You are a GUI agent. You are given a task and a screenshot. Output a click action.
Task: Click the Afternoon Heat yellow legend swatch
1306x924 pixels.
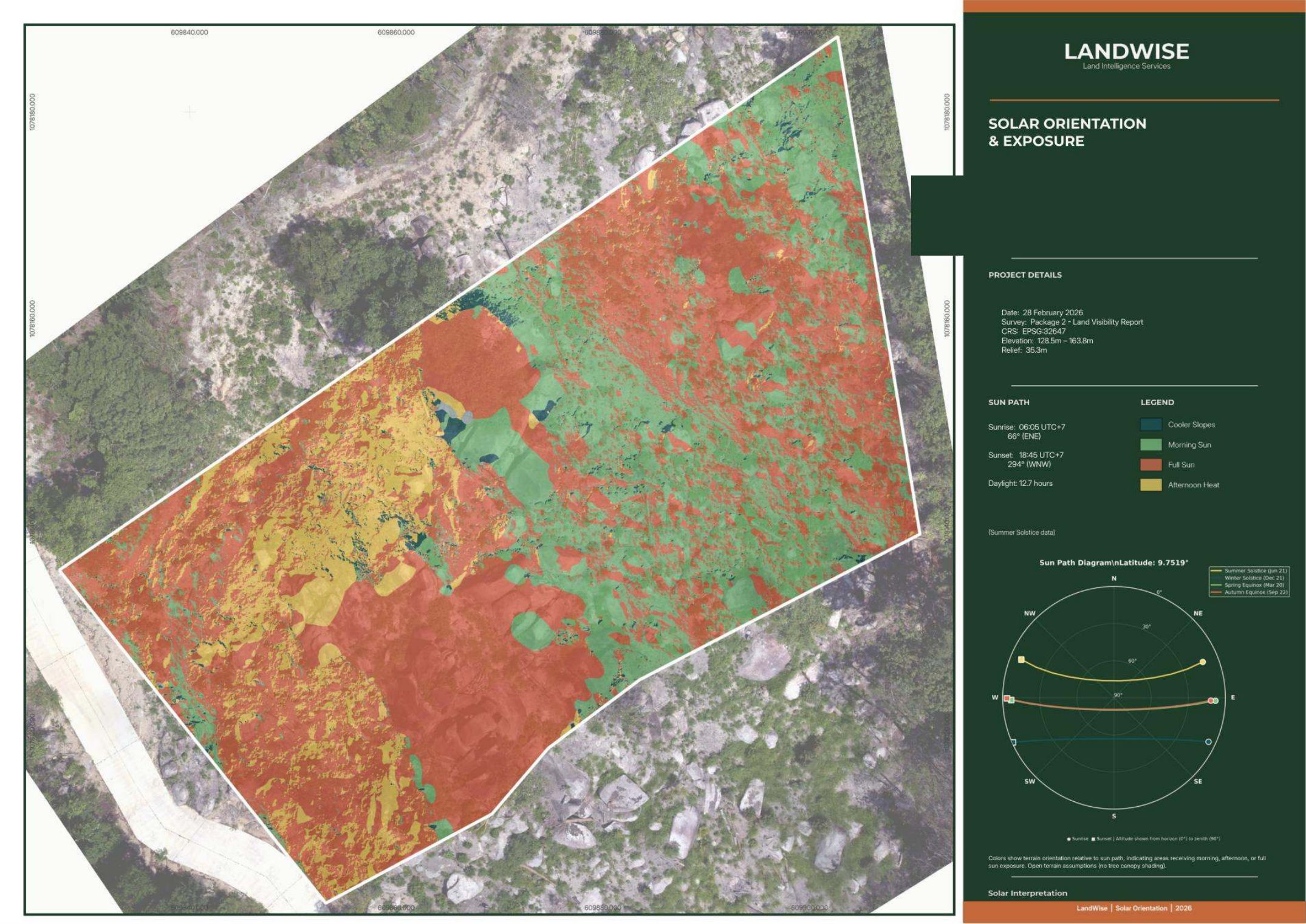[1150, 485]
